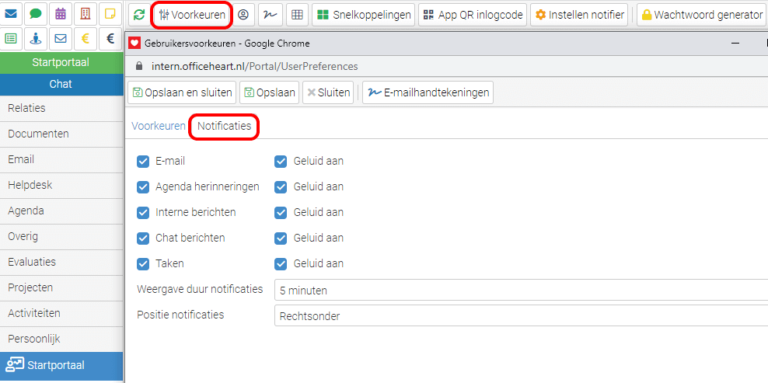Click Instellen notifier button
Screen dimensions: 768x383
[x=579, y=15]
